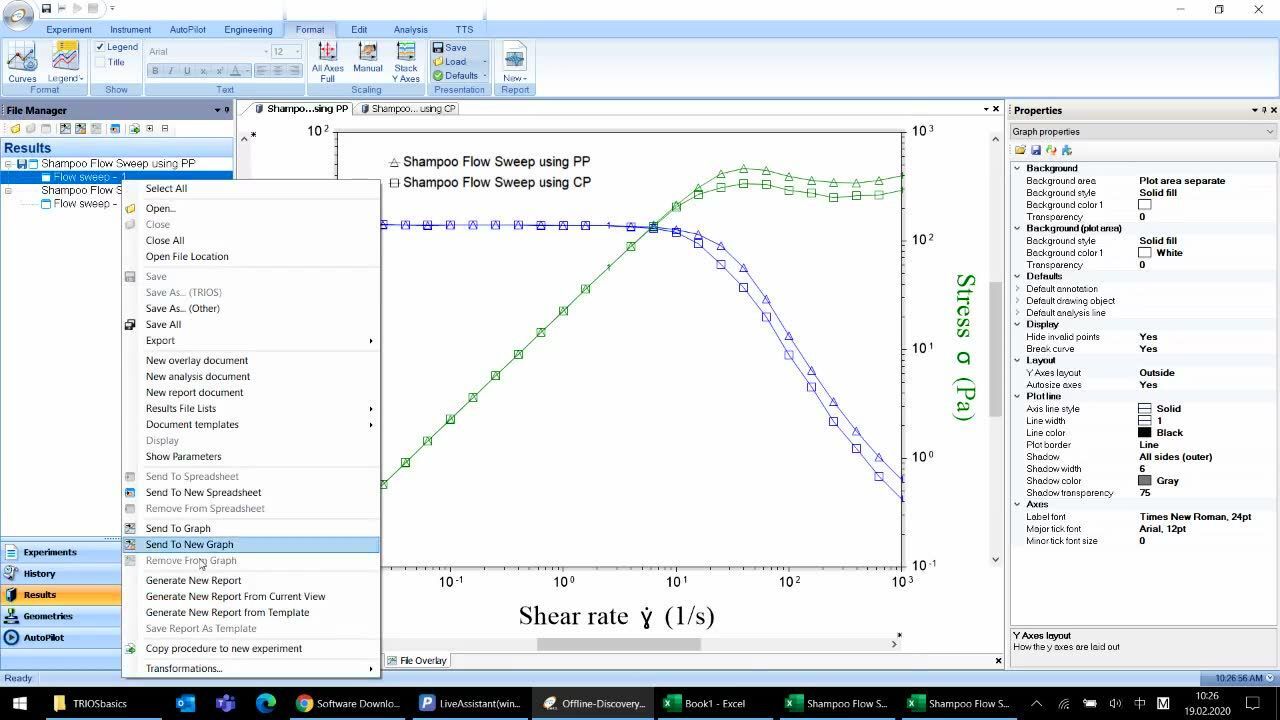Uncheck the Legend checkbox

coord(101,47)
